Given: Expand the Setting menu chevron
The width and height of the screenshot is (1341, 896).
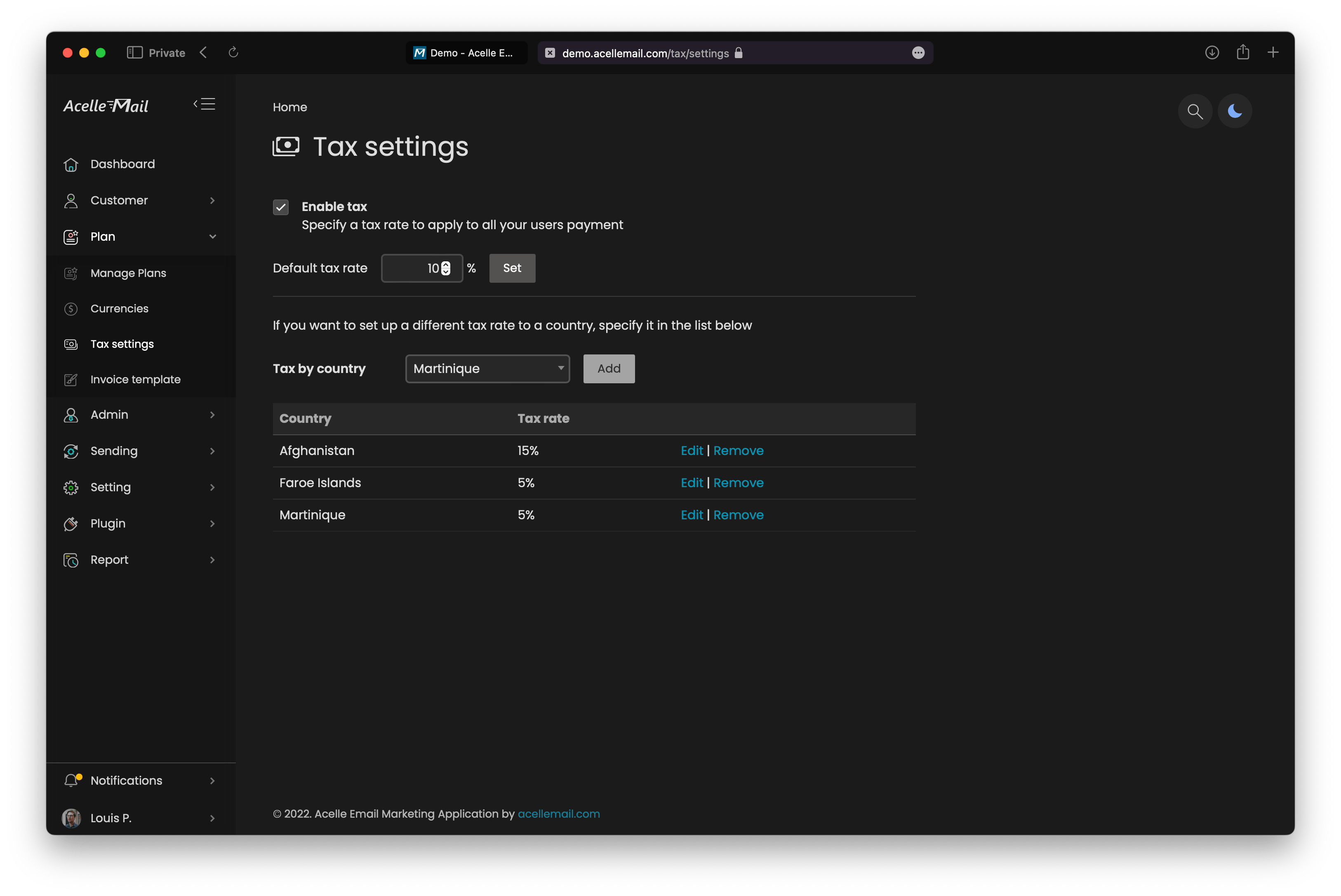Looking at the screenshot, I should (x=213, y=488).
